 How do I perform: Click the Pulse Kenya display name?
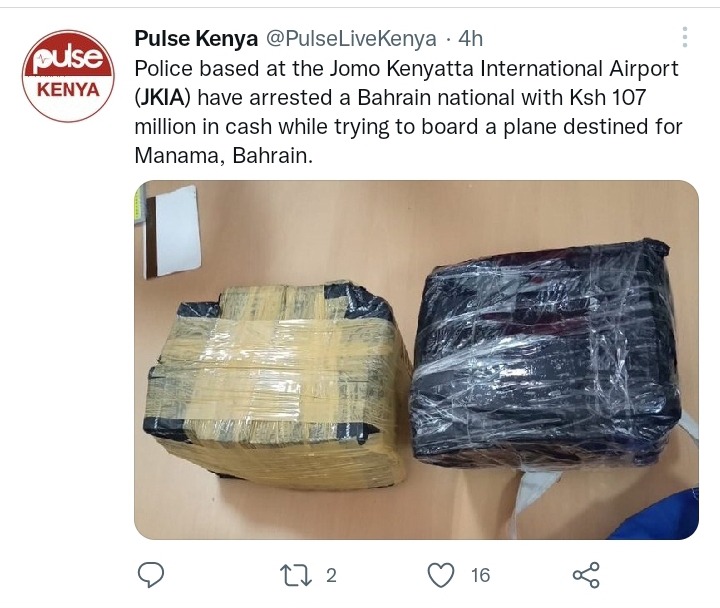(196, 39)
